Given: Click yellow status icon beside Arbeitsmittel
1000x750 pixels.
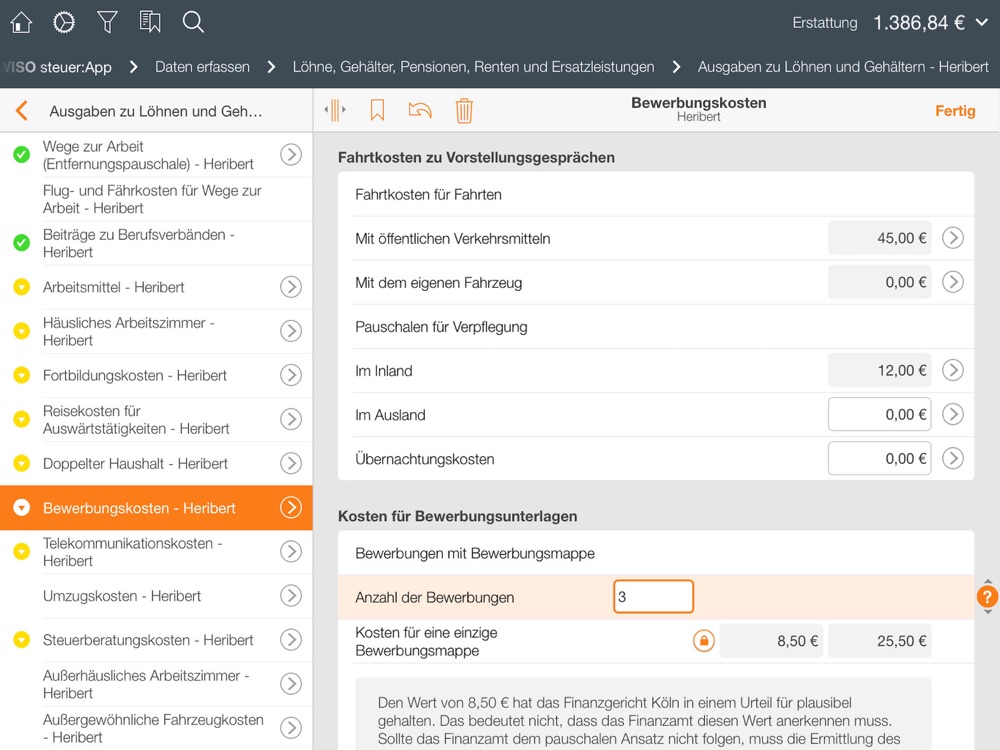Looking at the screenshot, I should click(x=22, y=287).
